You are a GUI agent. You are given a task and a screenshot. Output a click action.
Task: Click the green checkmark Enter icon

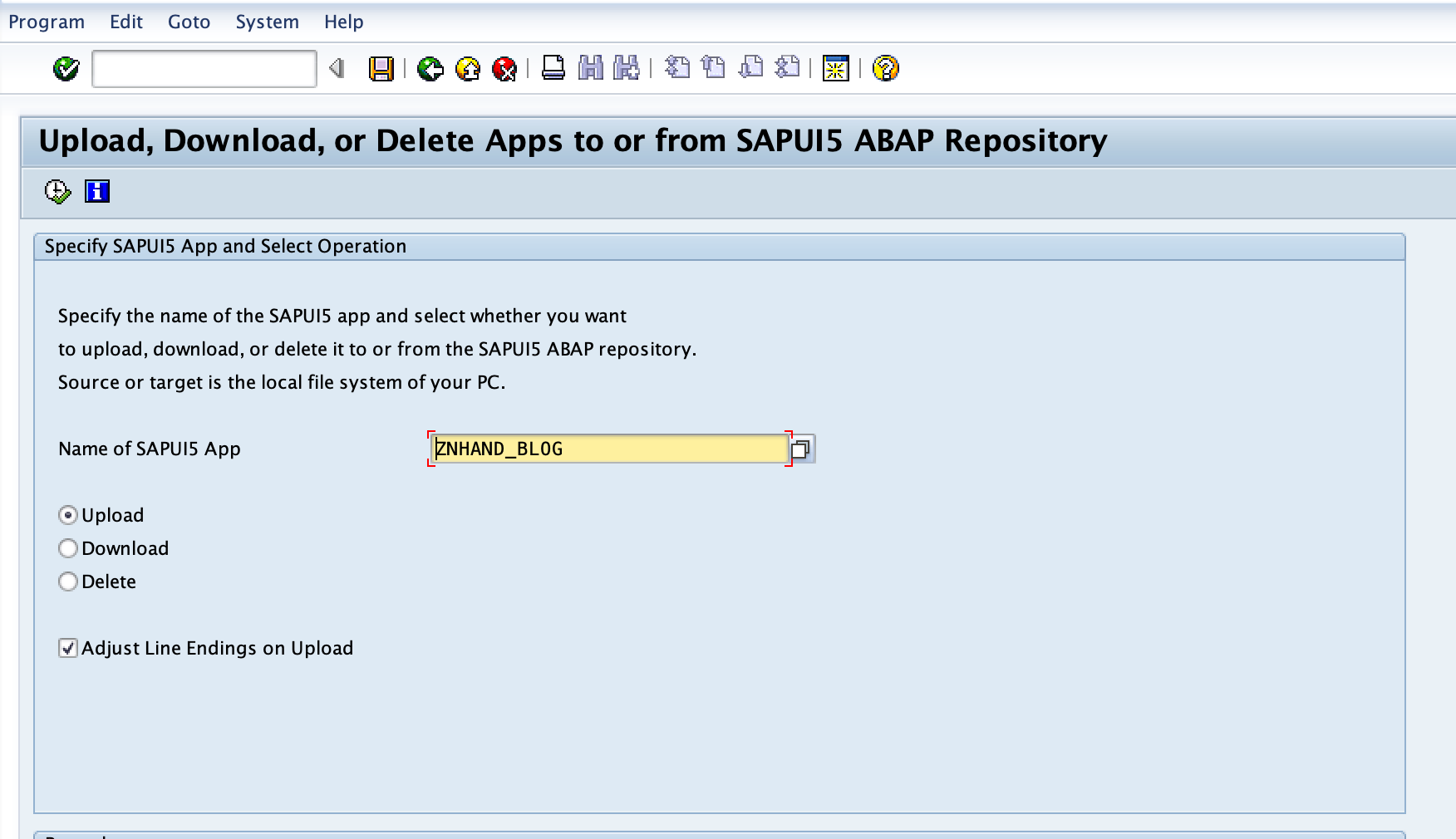point(66,68)
